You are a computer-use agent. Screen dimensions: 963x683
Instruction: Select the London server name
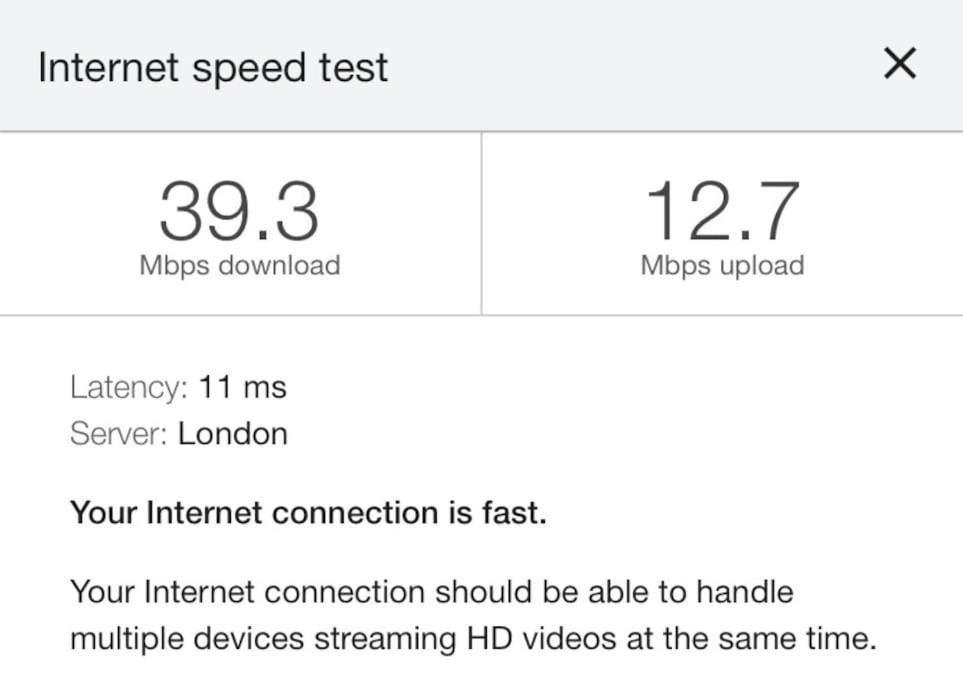pos(232,434)
